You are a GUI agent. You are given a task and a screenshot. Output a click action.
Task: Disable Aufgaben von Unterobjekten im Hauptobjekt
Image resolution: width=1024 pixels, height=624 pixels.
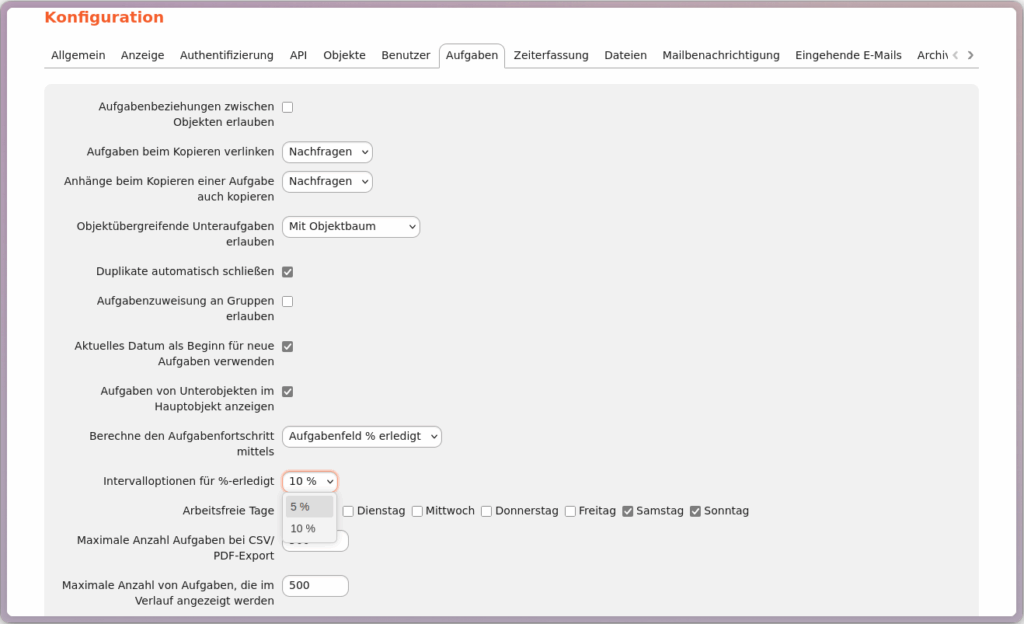click(x=287, y=392)
